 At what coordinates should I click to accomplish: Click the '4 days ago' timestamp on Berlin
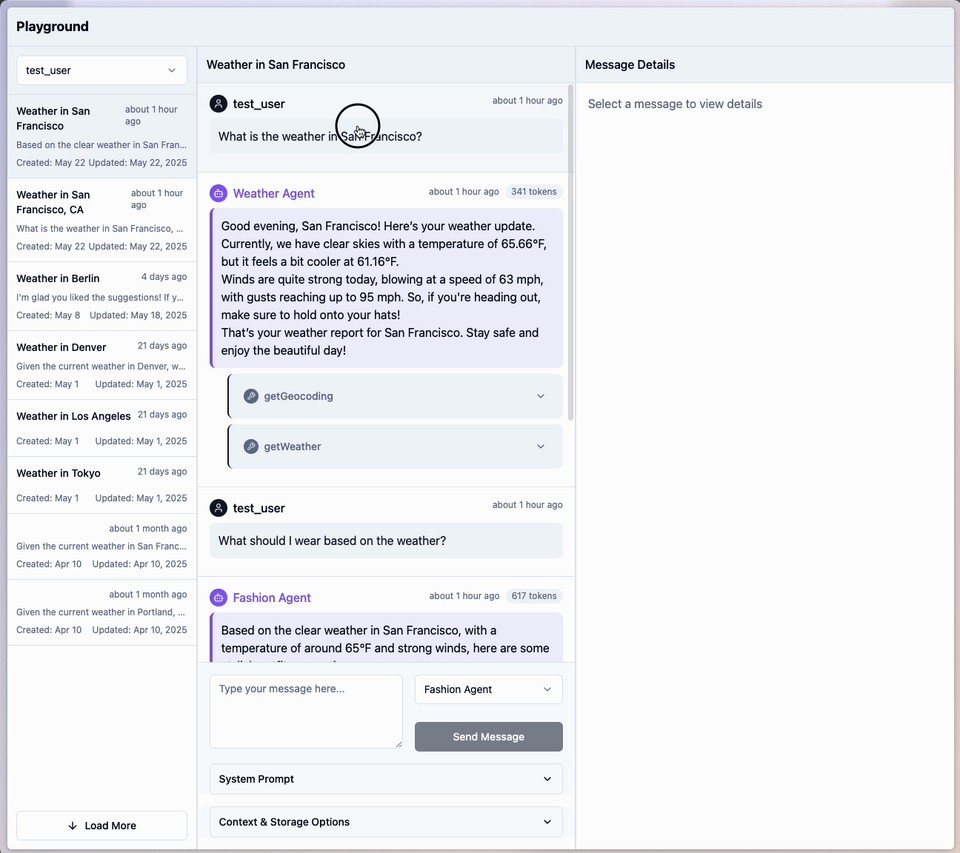[x=164, y=277]
